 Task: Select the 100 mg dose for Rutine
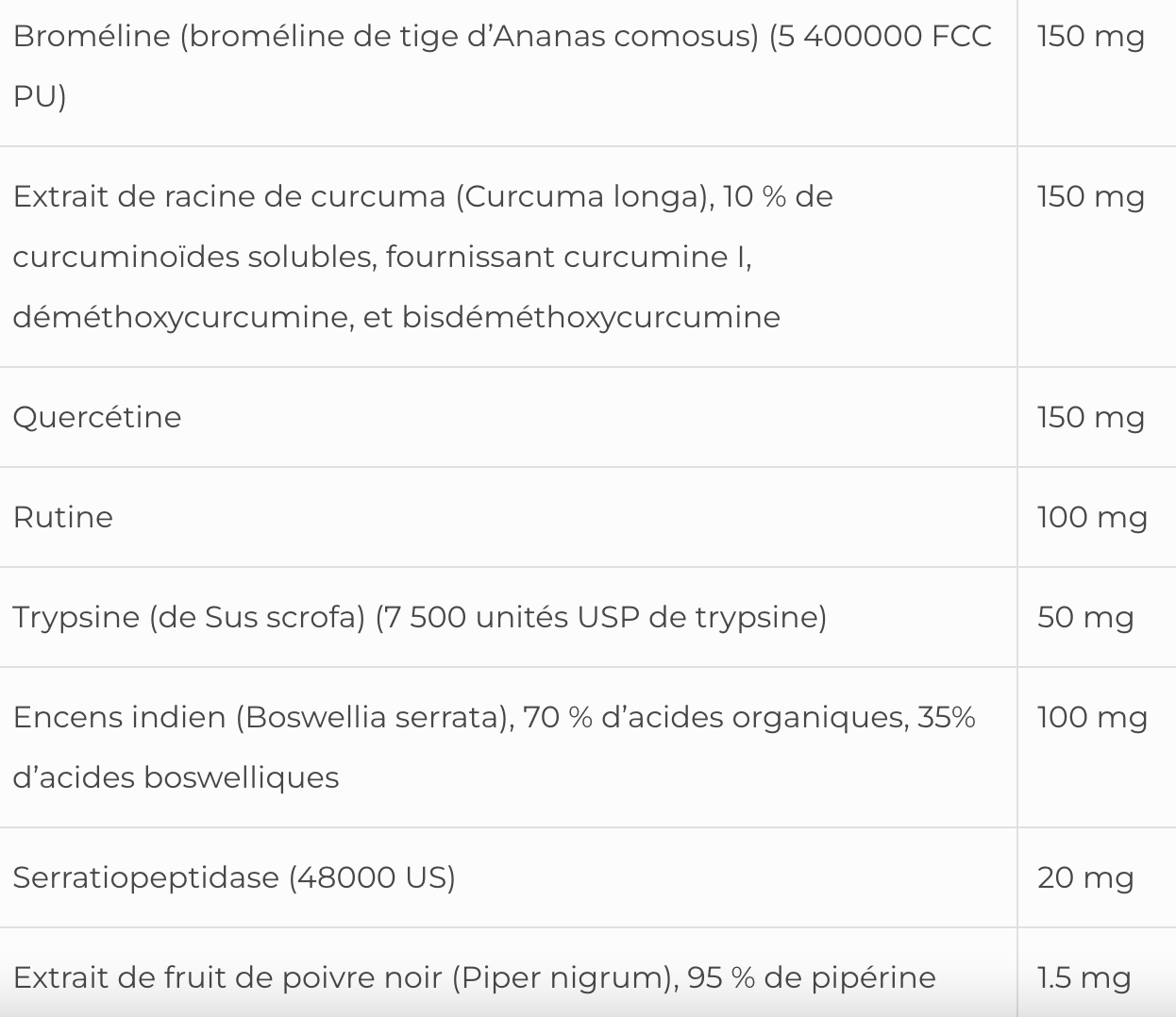tap(1091, 517)
